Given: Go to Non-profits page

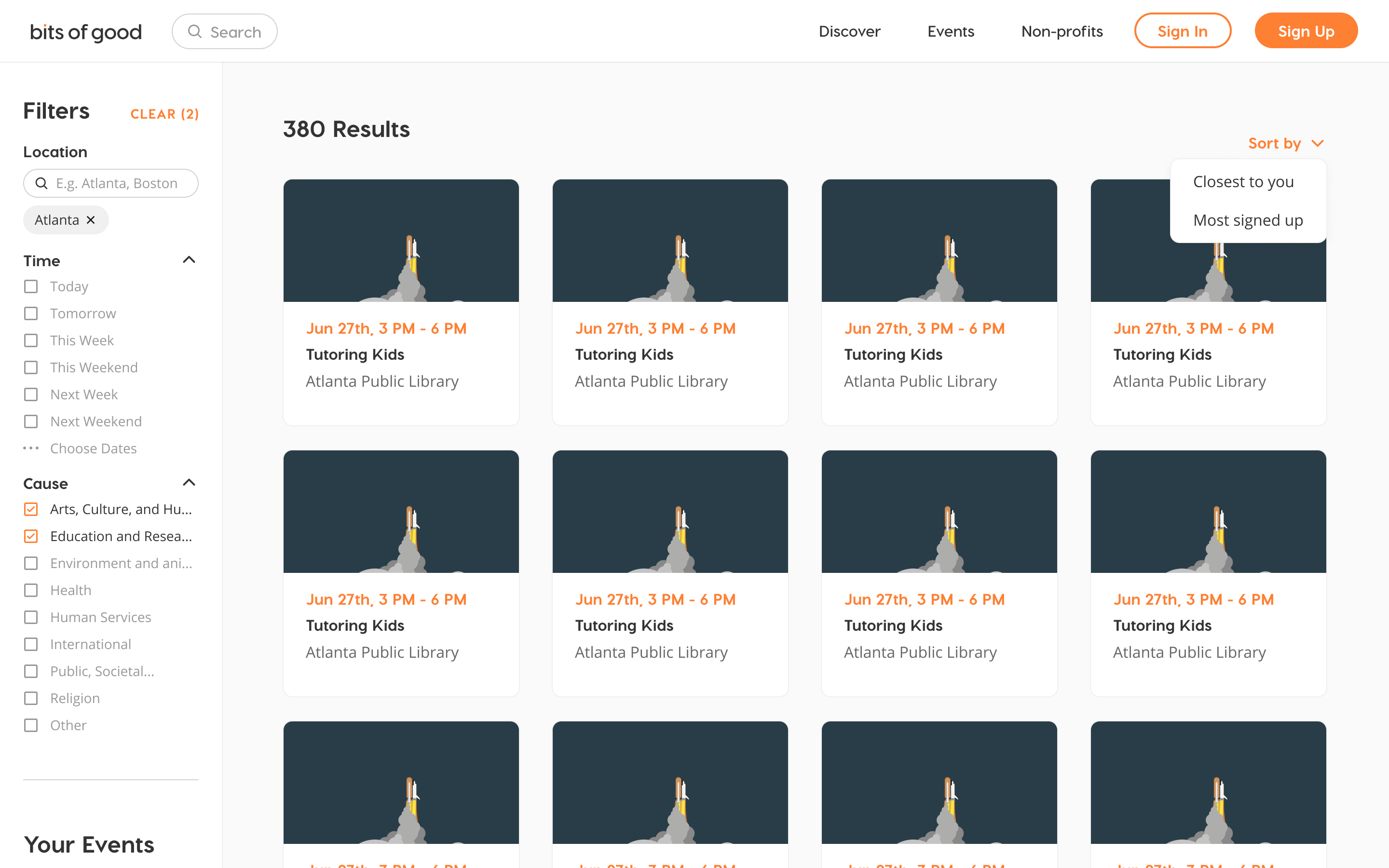Looking at the screenshot, I should [1062, 31].
